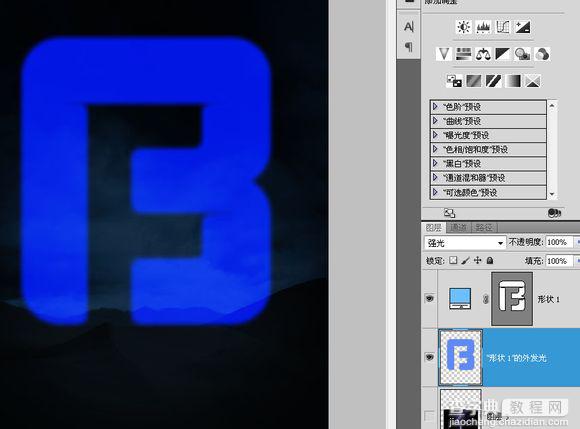The image size is (580, 429).
Task: Click the 不透明度 100% field
Action: point(558,242)
